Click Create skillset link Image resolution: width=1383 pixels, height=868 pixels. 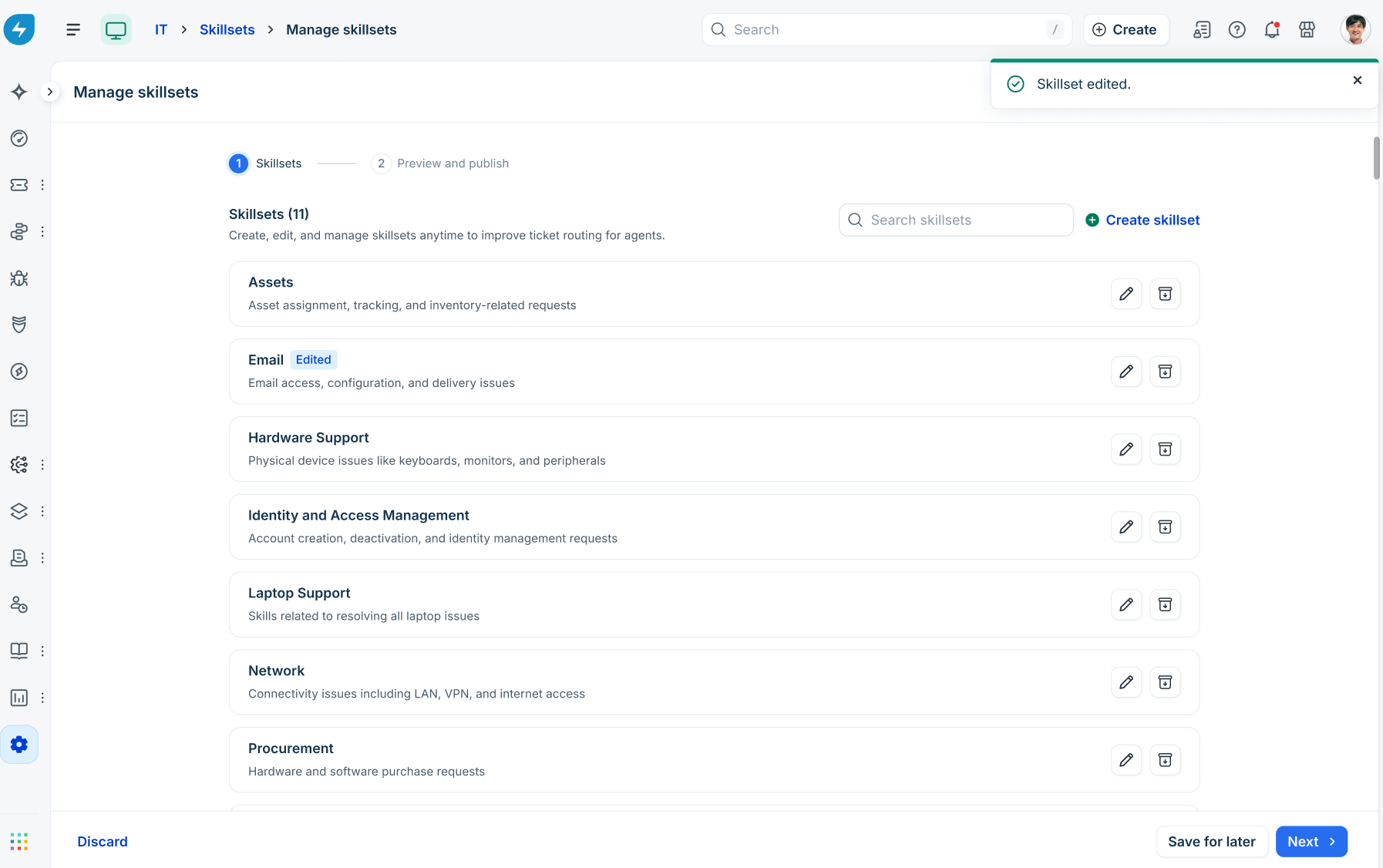coord(1142,220)
